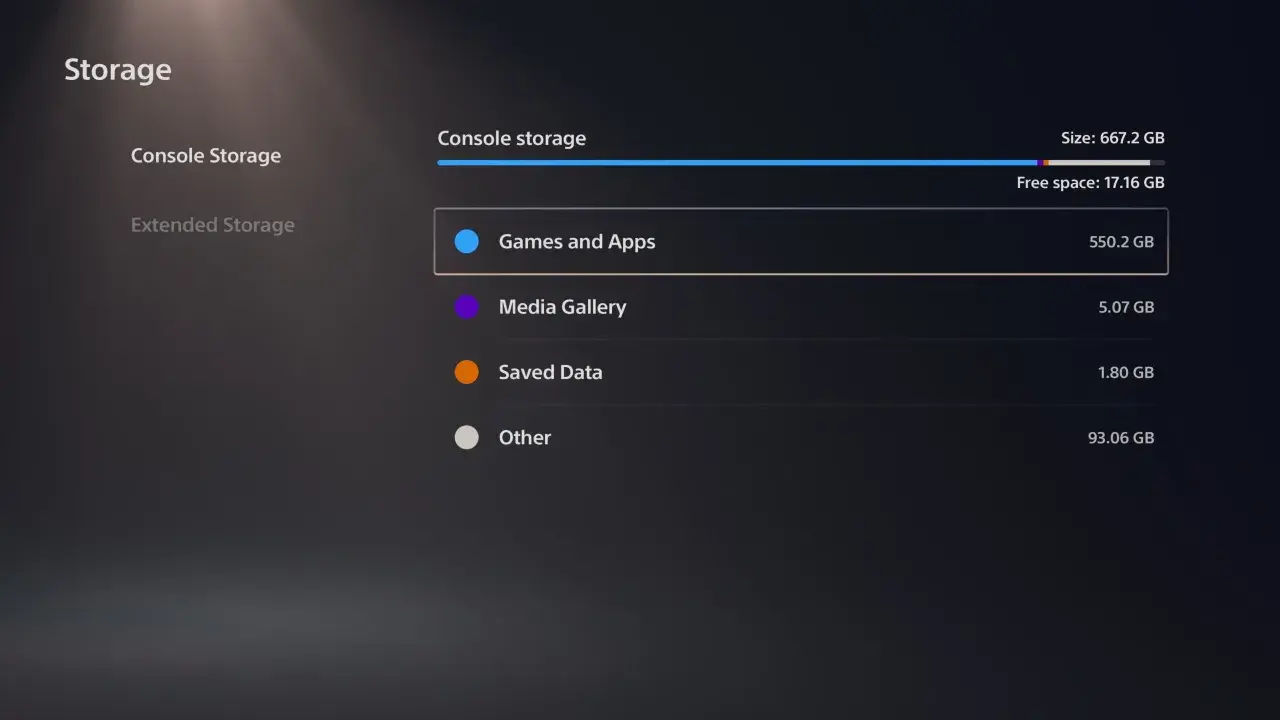Click the 5.07 GB Media Gallery size
Screen dimensions: 1280x720
(x=1126, y=307)
